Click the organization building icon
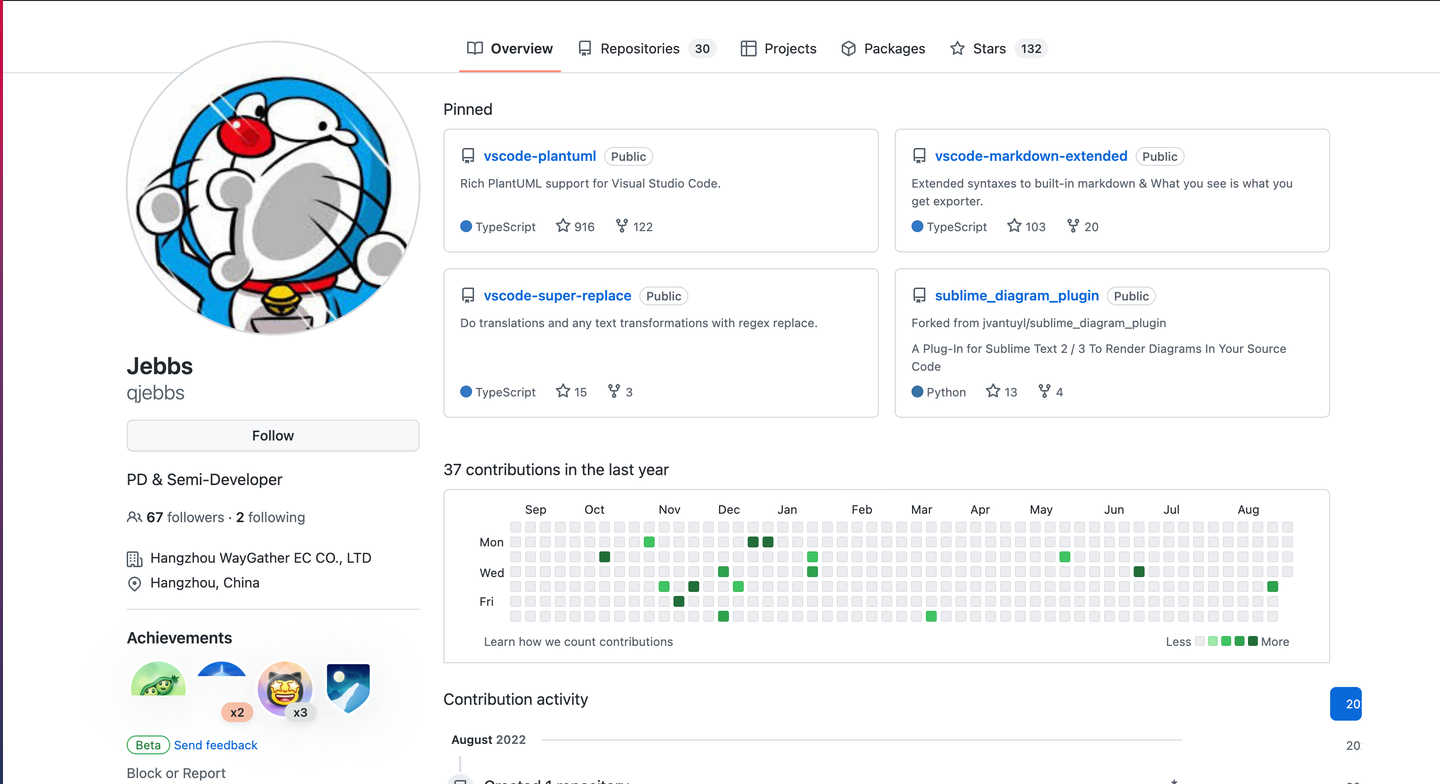 (134, 559)
